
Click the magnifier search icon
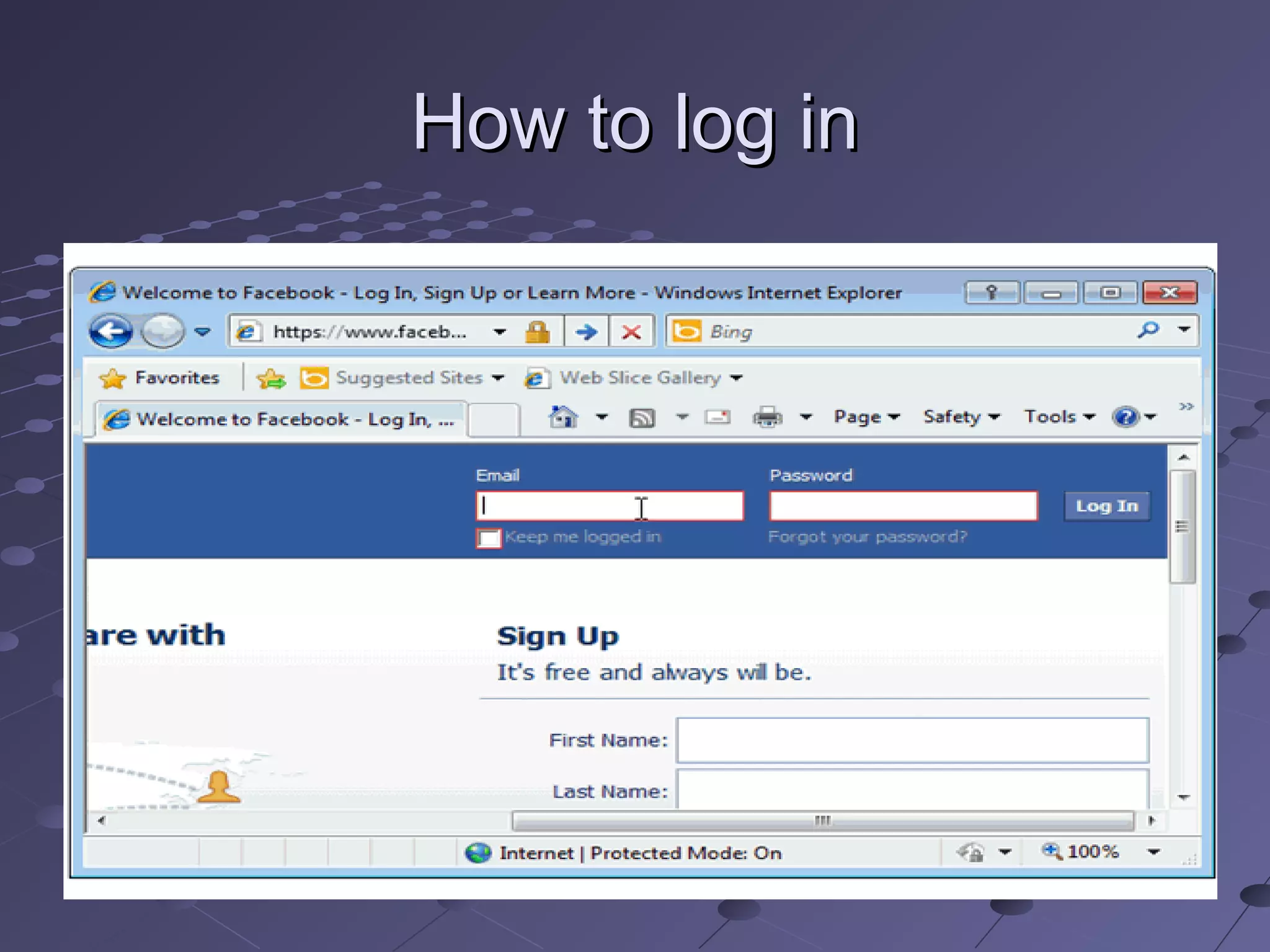(1148, 330)
